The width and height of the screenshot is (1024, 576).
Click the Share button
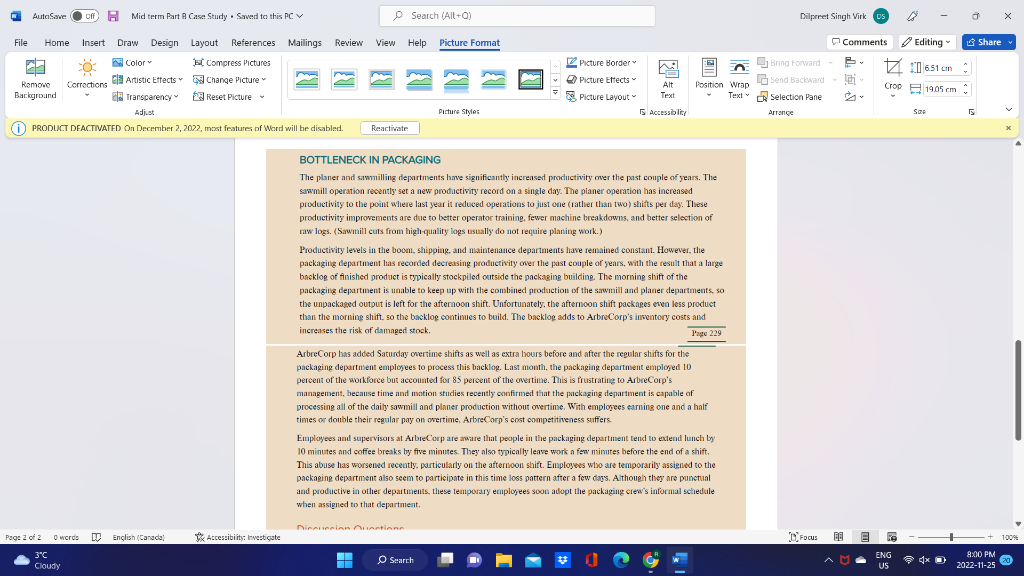984,42
